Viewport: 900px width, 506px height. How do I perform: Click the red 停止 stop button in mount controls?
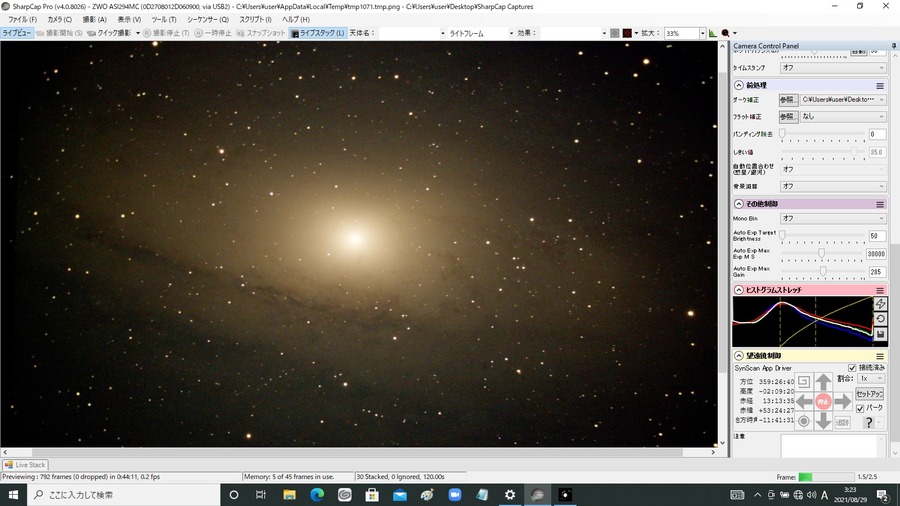pos(823,402)
